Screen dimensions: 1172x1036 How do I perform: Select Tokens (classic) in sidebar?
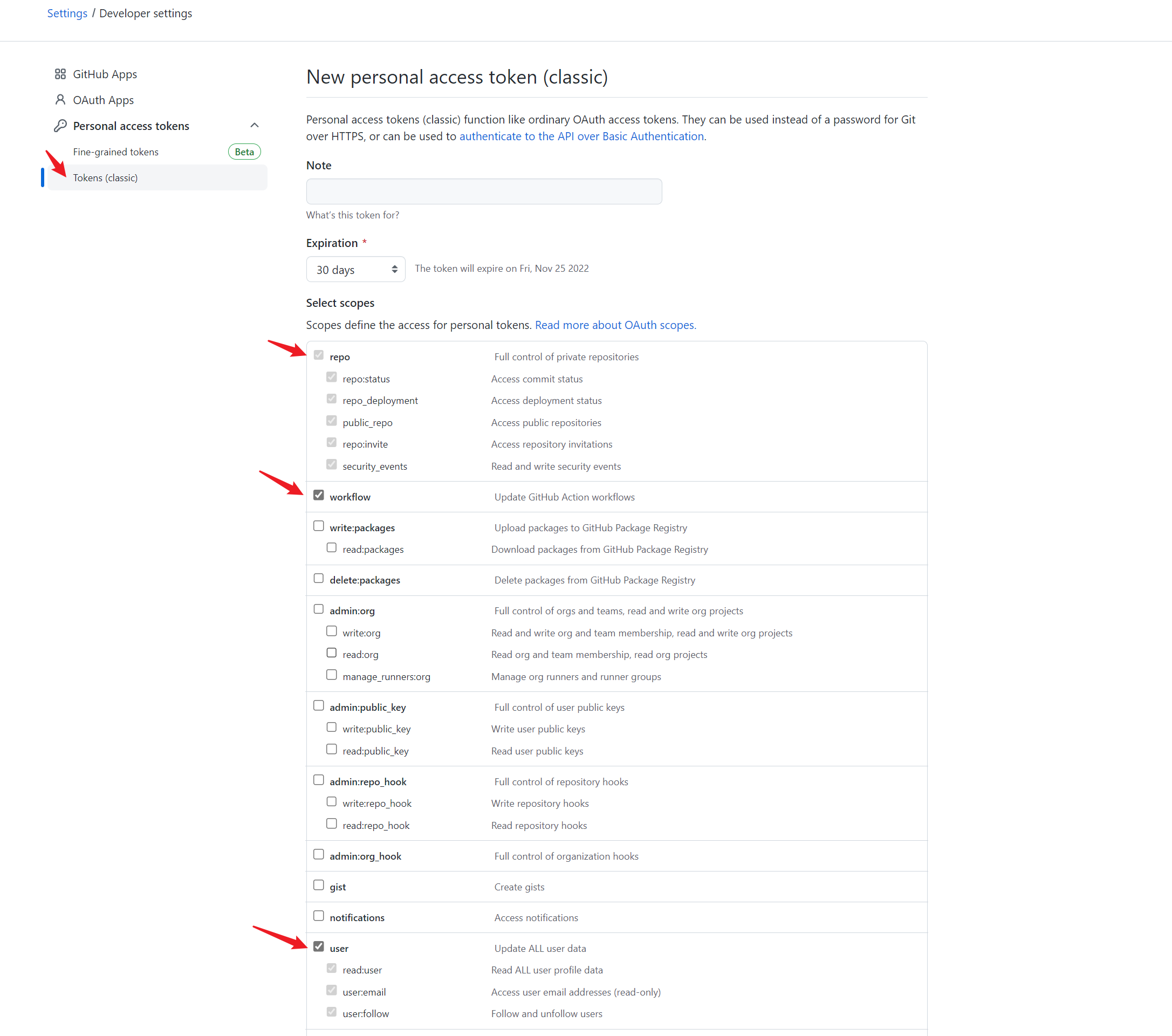coord(106,178)
